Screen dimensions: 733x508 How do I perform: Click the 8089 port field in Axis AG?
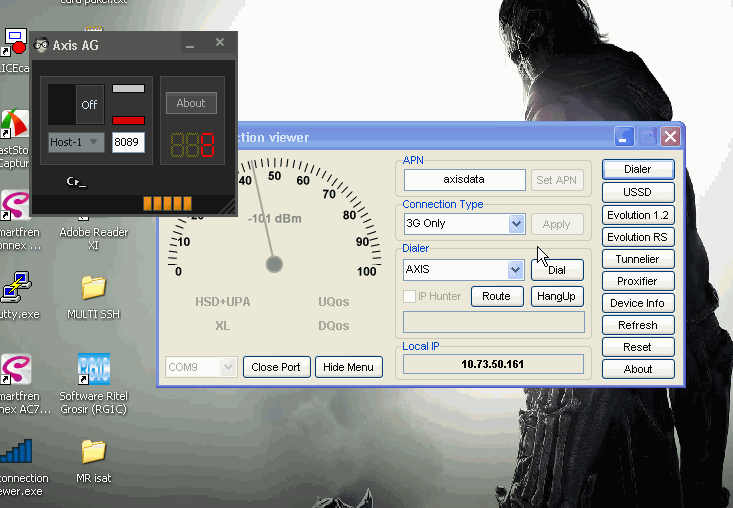(x=128, y=142)
